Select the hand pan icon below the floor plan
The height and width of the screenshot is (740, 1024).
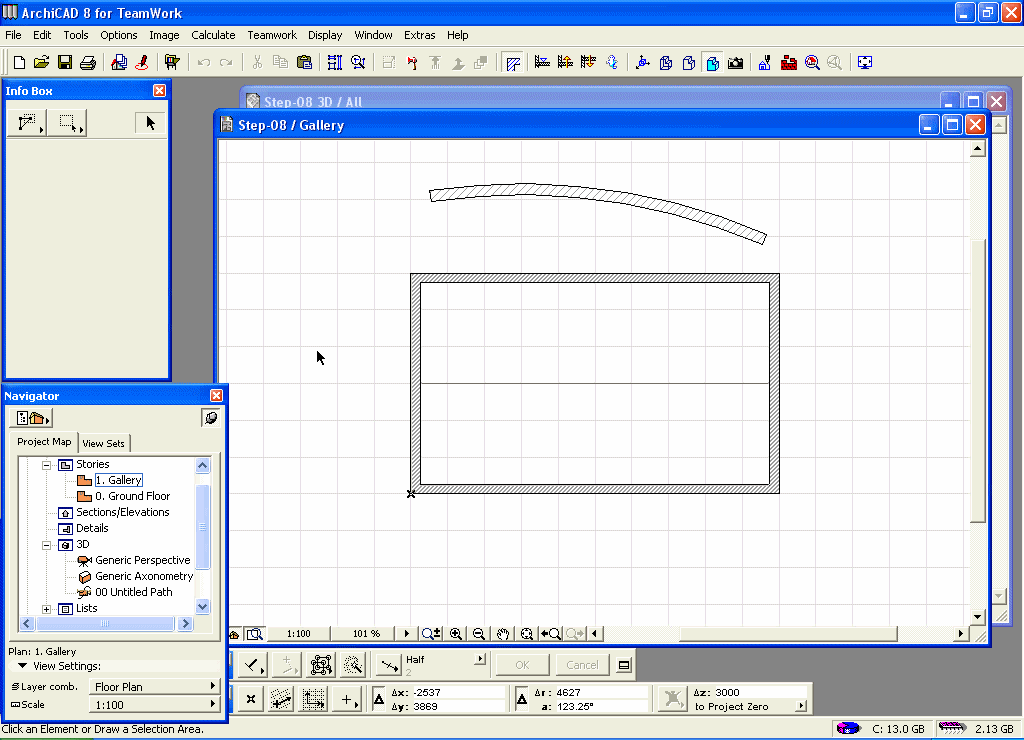503,633
